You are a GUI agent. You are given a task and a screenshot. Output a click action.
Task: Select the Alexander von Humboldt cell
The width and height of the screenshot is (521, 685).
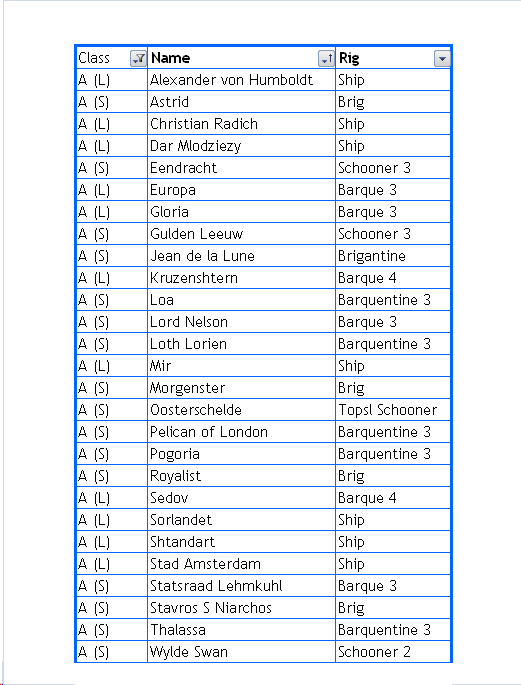point(242,80)
